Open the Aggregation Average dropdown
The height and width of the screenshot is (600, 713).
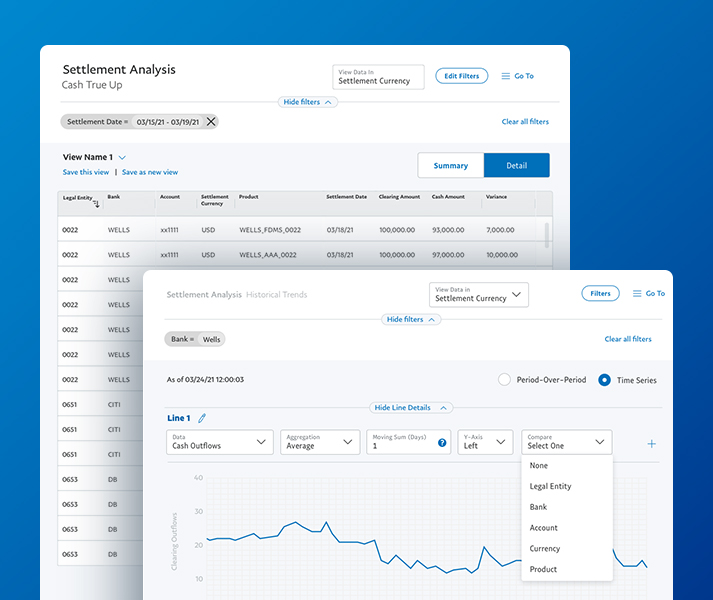[x=320, y=442]
